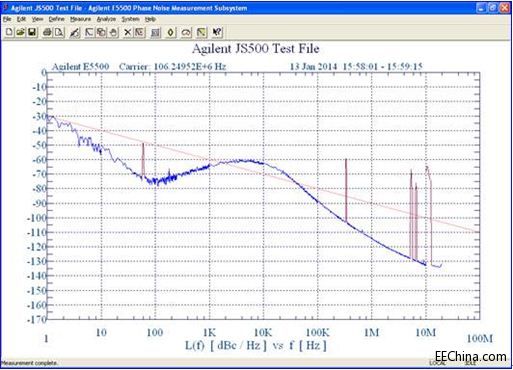
Task: Click the '-170' y-axis label
Action: pyautogui.click(x=36, y=319)
